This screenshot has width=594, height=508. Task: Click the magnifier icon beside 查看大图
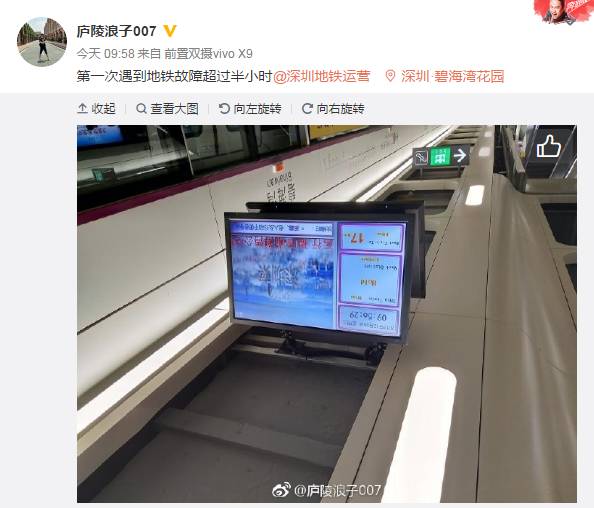141,109
